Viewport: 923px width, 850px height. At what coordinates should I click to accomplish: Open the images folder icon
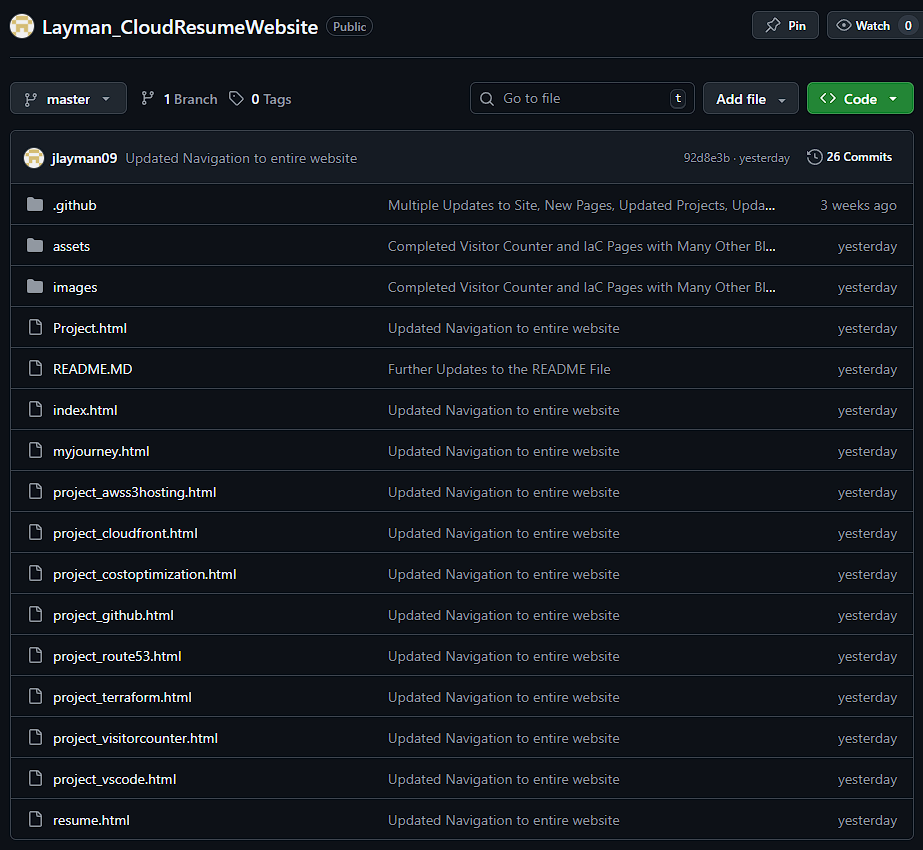point(35,287)
